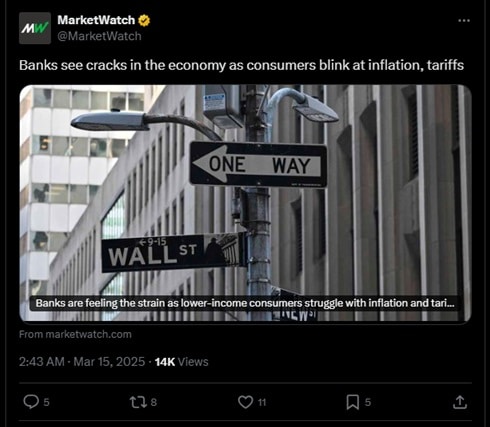Click the gold verified badge
The height and width of the screenshot is (427, 490).
144,21
